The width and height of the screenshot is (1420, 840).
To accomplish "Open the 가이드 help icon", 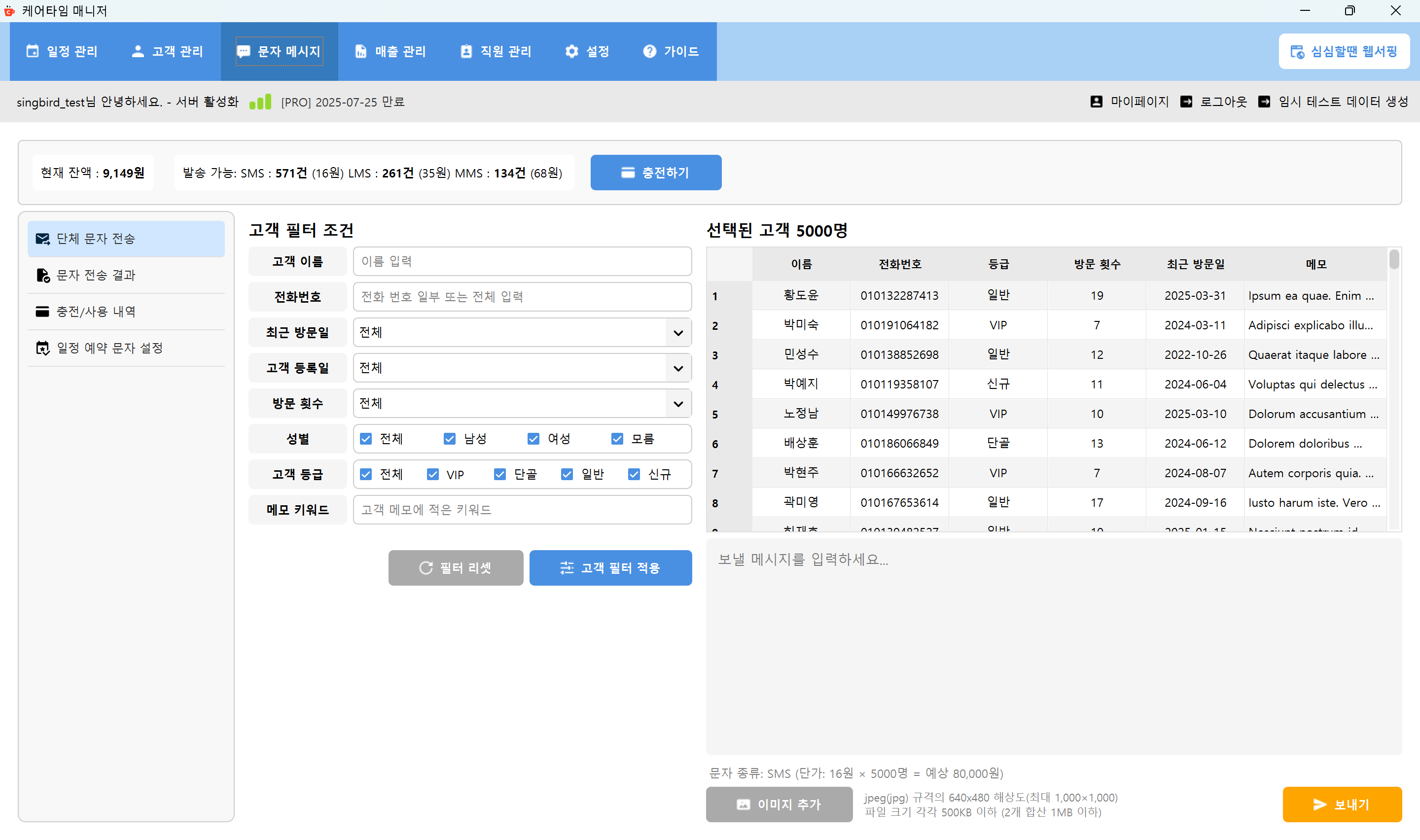I will pyautogui.click(x=649, y=51).
